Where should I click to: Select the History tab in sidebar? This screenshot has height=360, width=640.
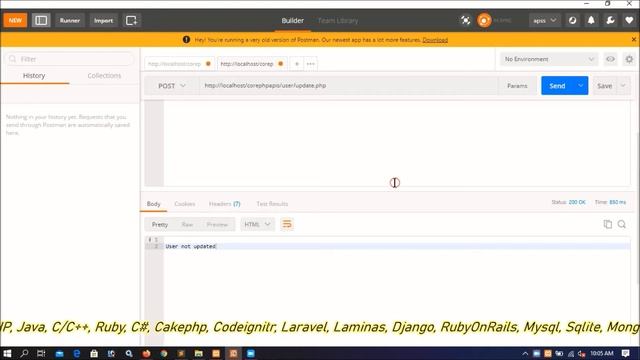pos(34,76)
